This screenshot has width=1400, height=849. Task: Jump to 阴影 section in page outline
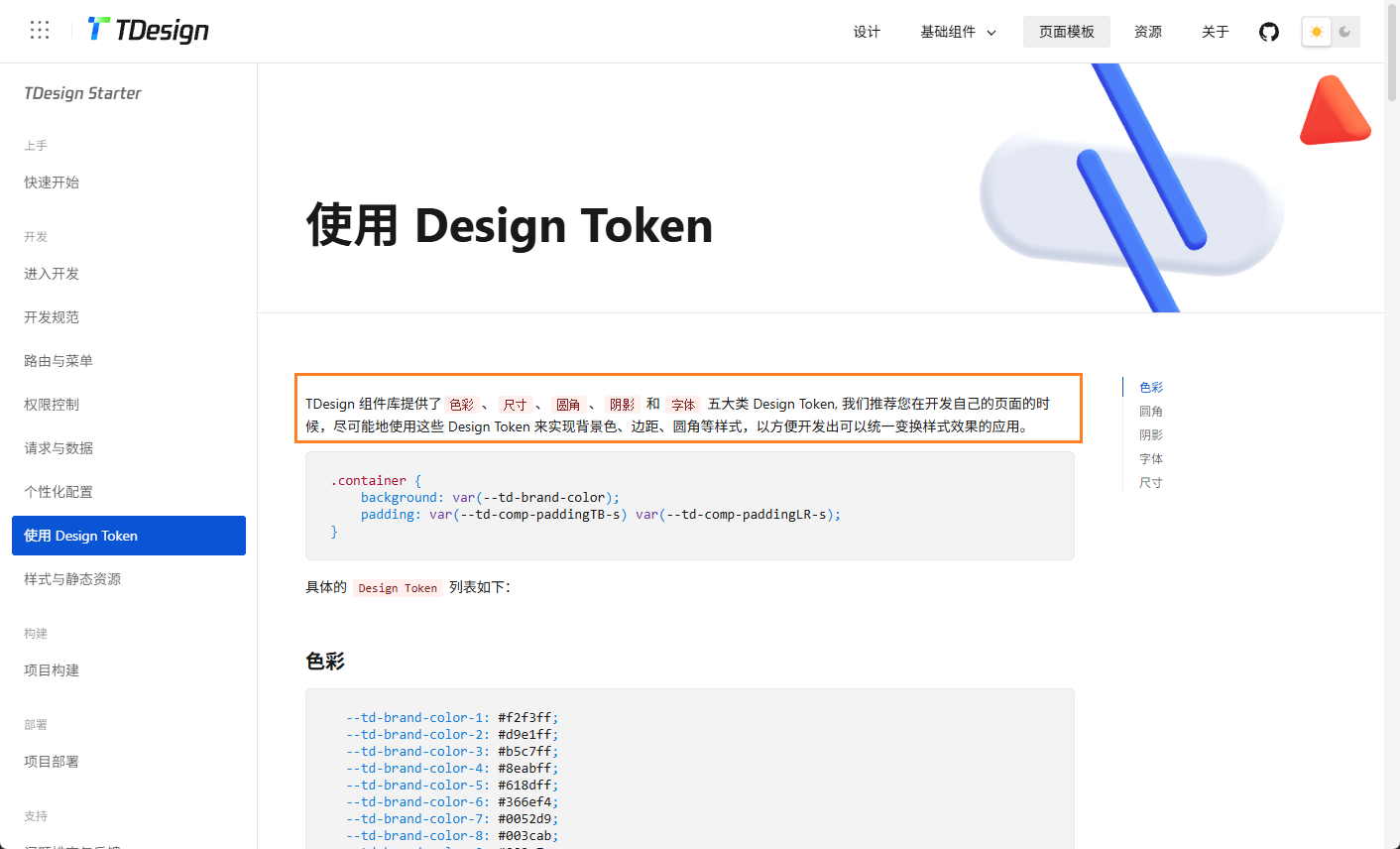click(x=1151, y=435)
